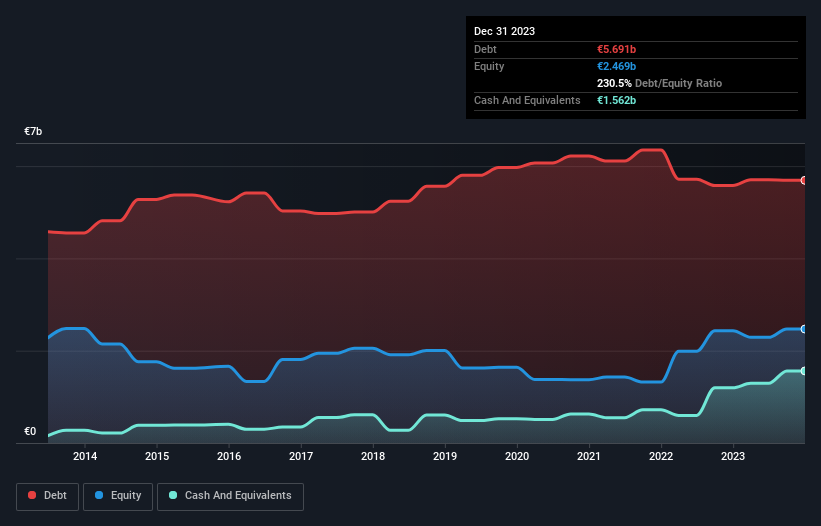
Task: Click the €0 y-axis label
Action: [30, 431]
